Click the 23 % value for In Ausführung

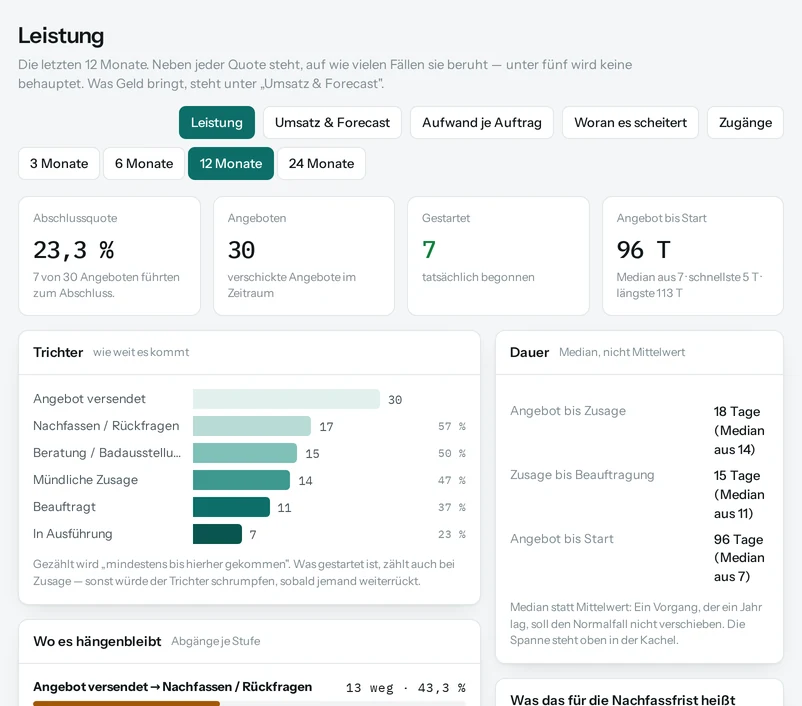click(x=452, y=535)
